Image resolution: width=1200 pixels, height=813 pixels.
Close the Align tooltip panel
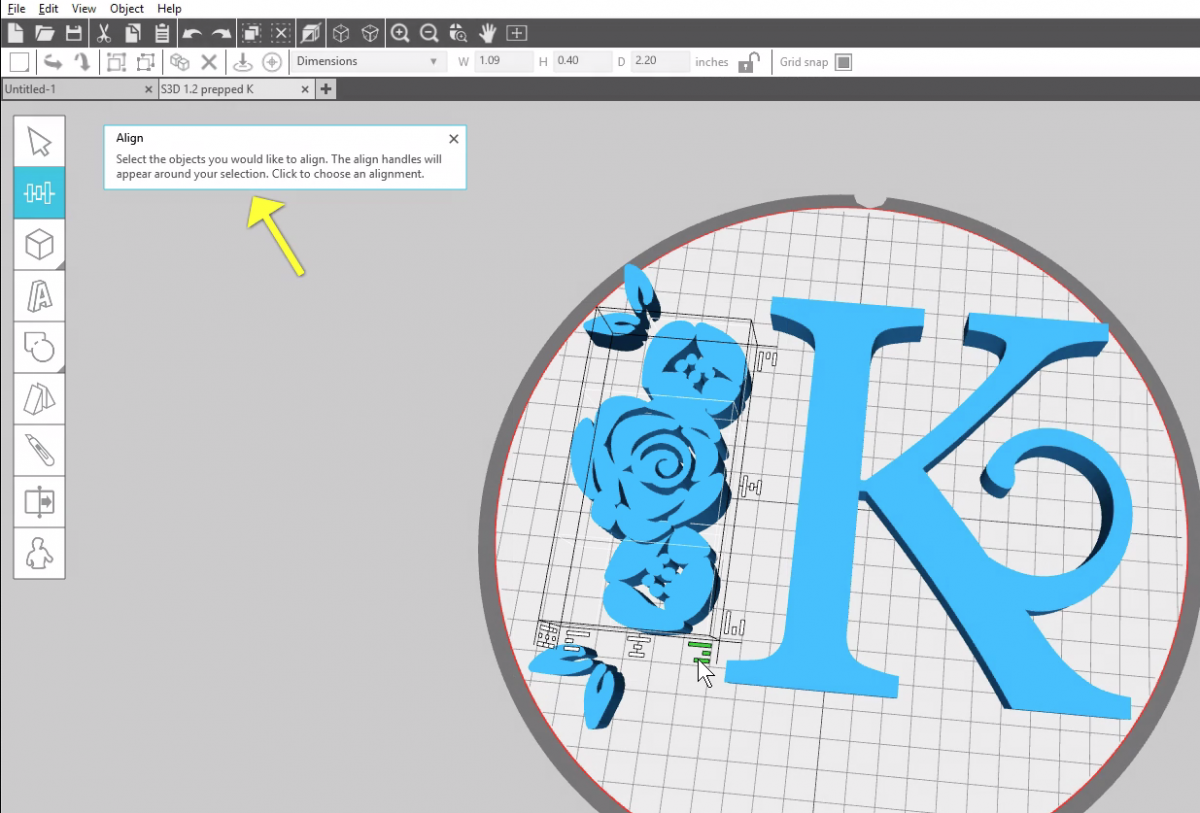click(454, 139)
